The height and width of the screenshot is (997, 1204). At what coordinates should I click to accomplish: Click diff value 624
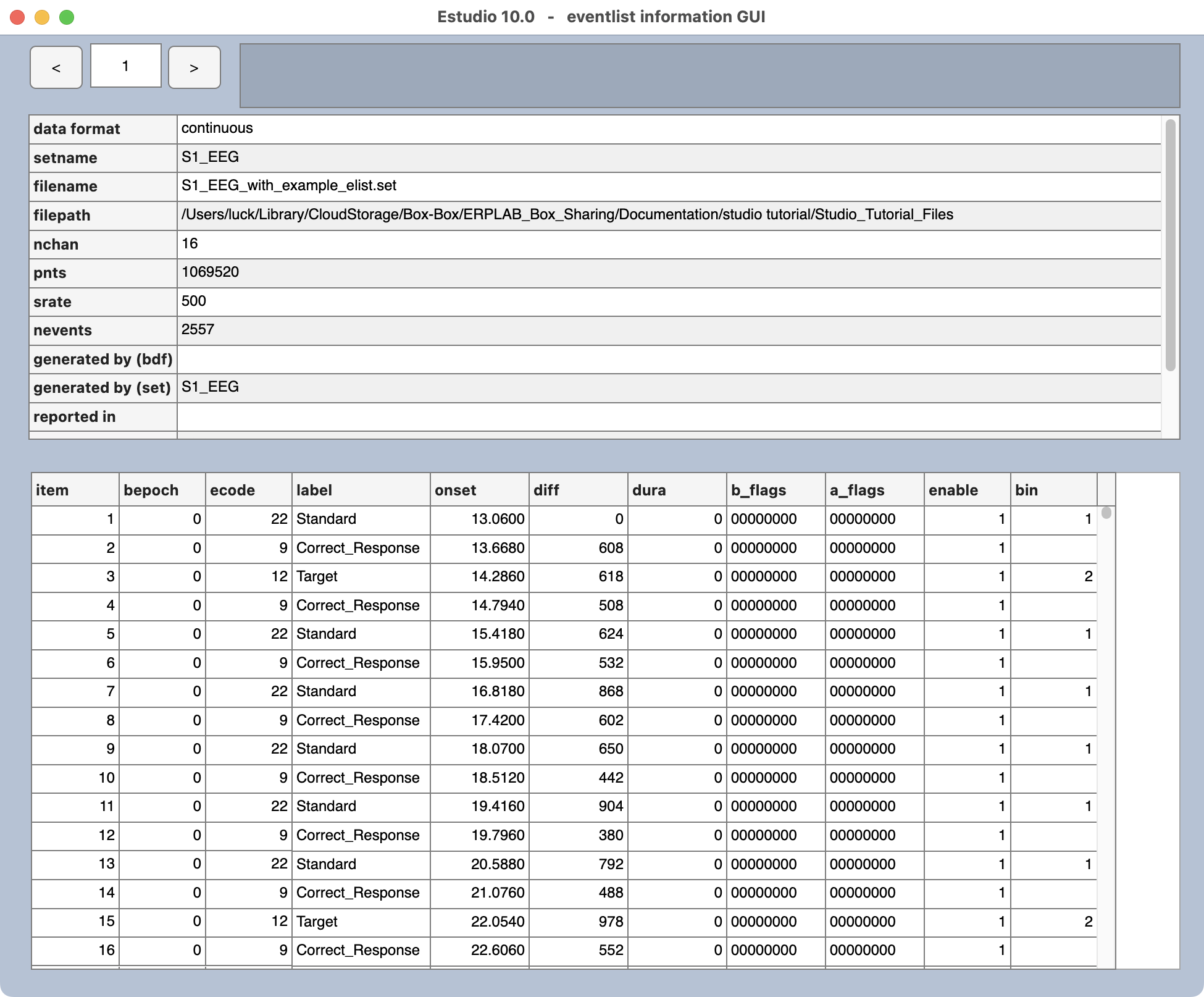click(611, 634)
